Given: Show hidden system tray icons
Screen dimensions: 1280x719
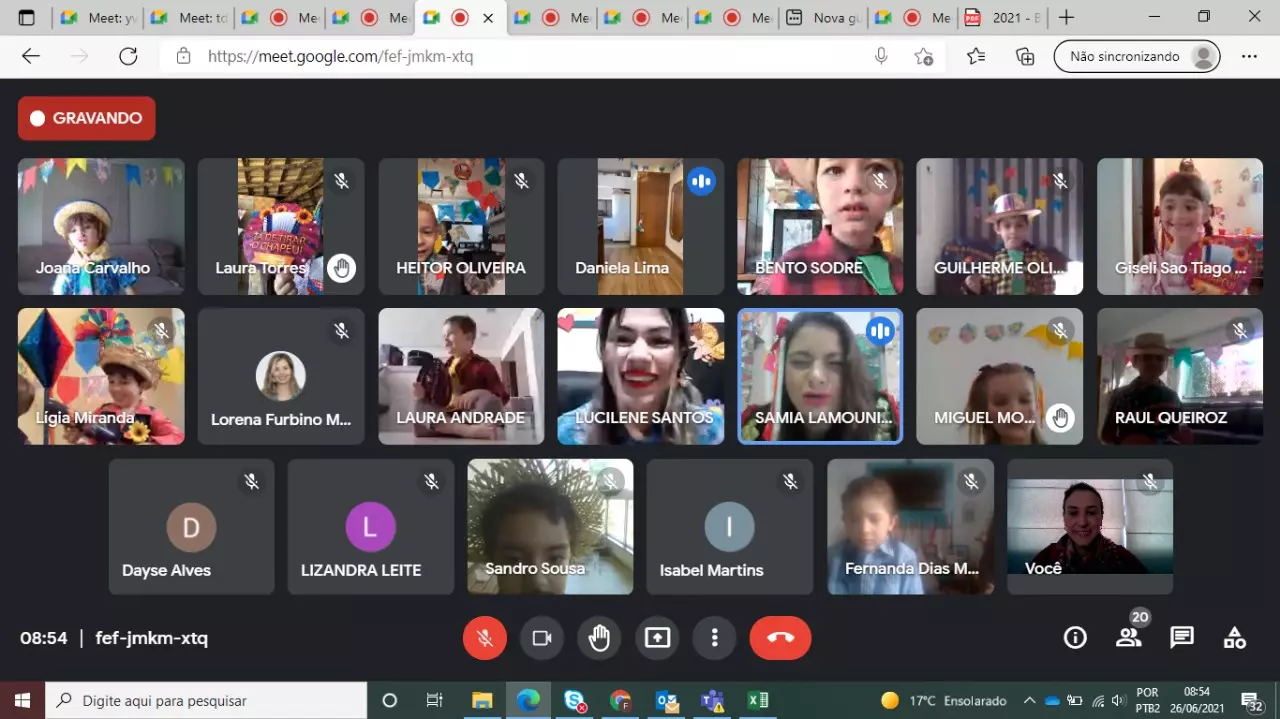Looking at the screenshot, I should 1029,701.
